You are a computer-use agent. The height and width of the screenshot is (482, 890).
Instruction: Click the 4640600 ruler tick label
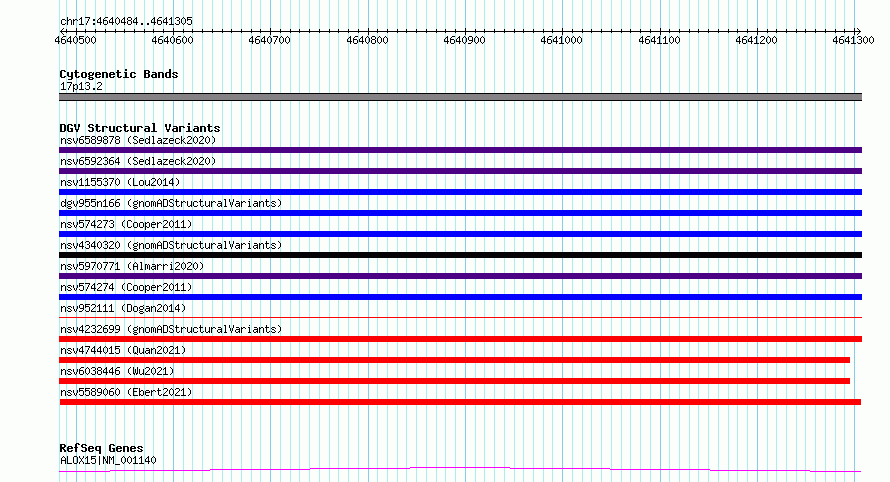tap(173, 40)
